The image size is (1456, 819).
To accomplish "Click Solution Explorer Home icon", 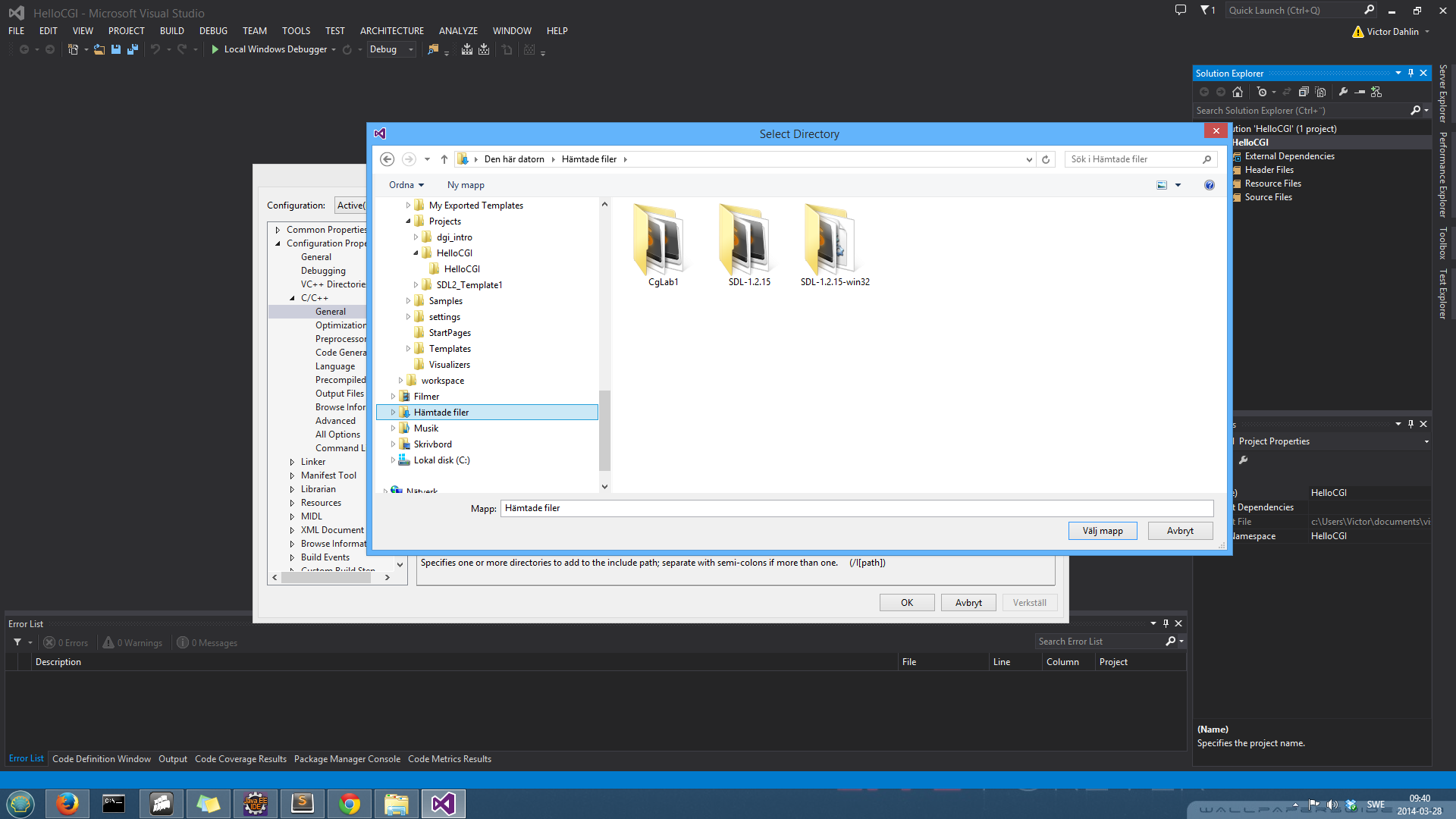I will pyautogui.click(x=1238, y=92).
